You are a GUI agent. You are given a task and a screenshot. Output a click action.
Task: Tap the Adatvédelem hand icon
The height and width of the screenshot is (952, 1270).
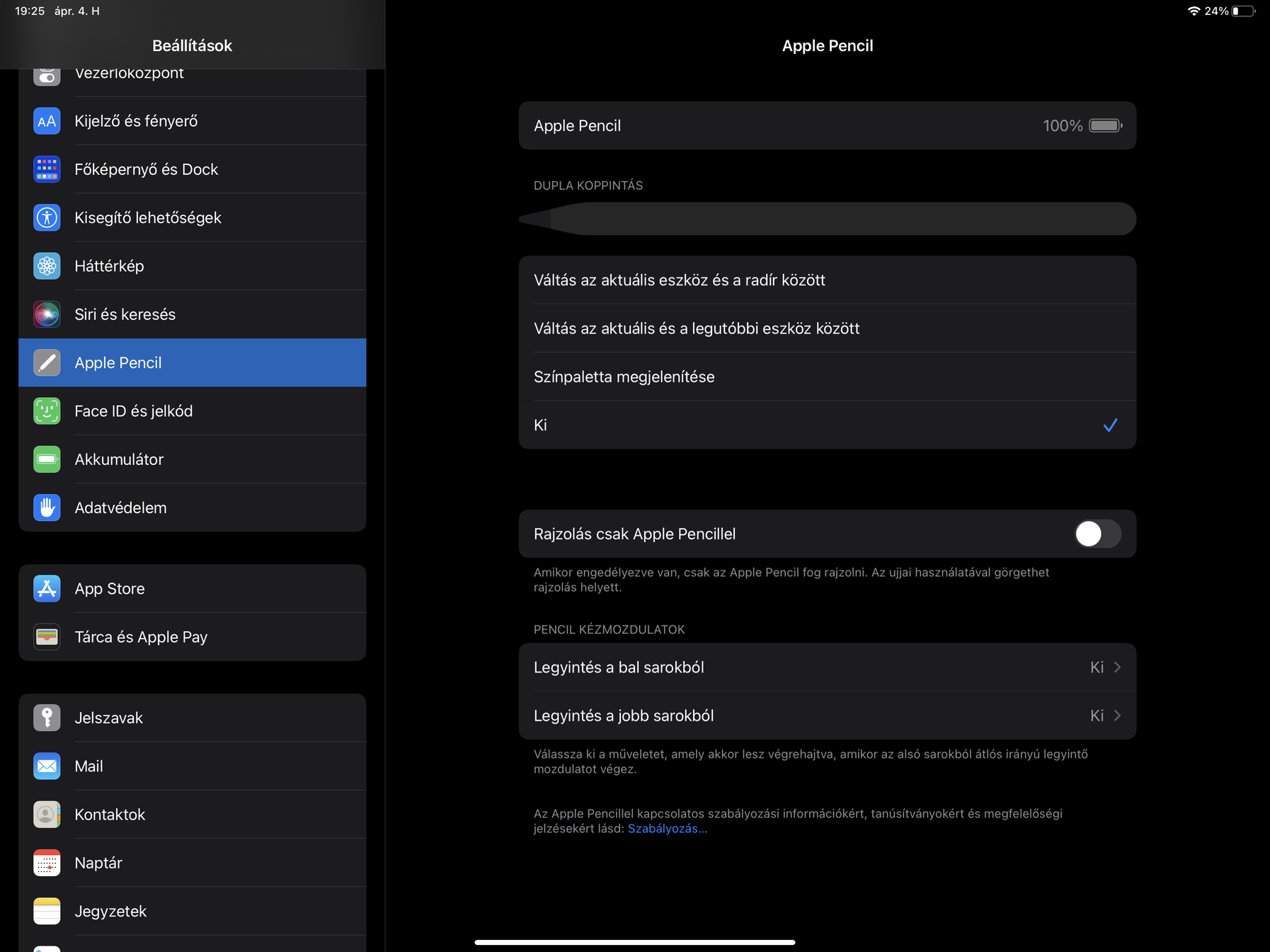click(x=47, y=507)
